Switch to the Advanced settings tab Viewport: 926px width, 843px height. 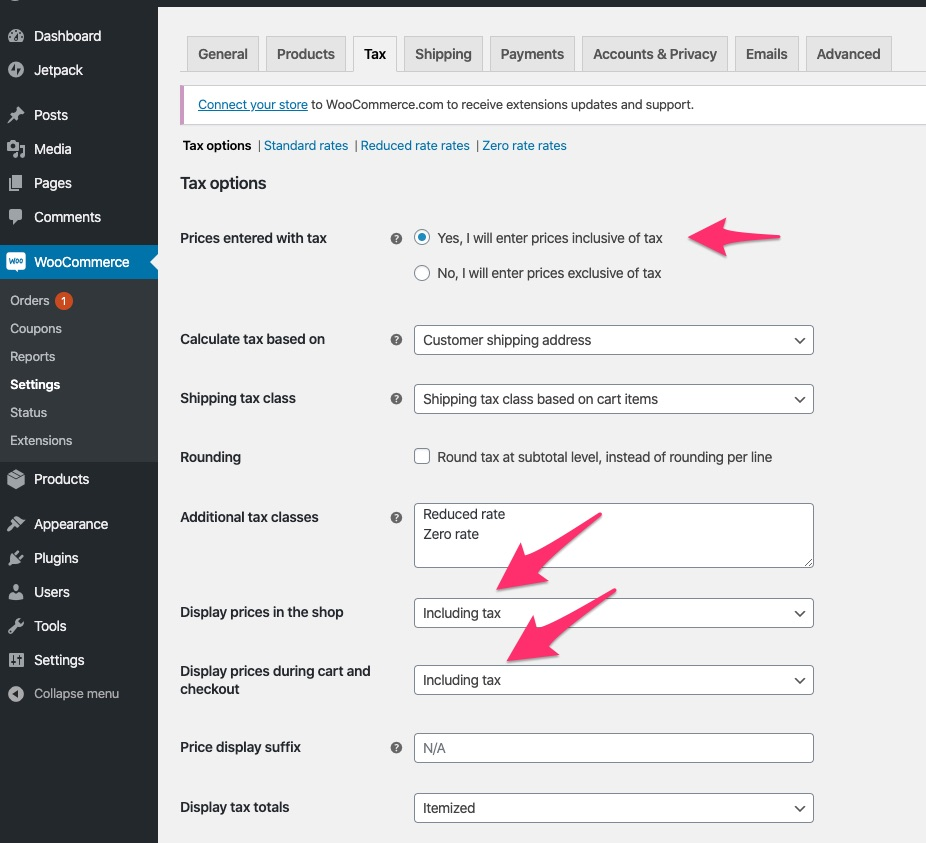tap(849, 54)
